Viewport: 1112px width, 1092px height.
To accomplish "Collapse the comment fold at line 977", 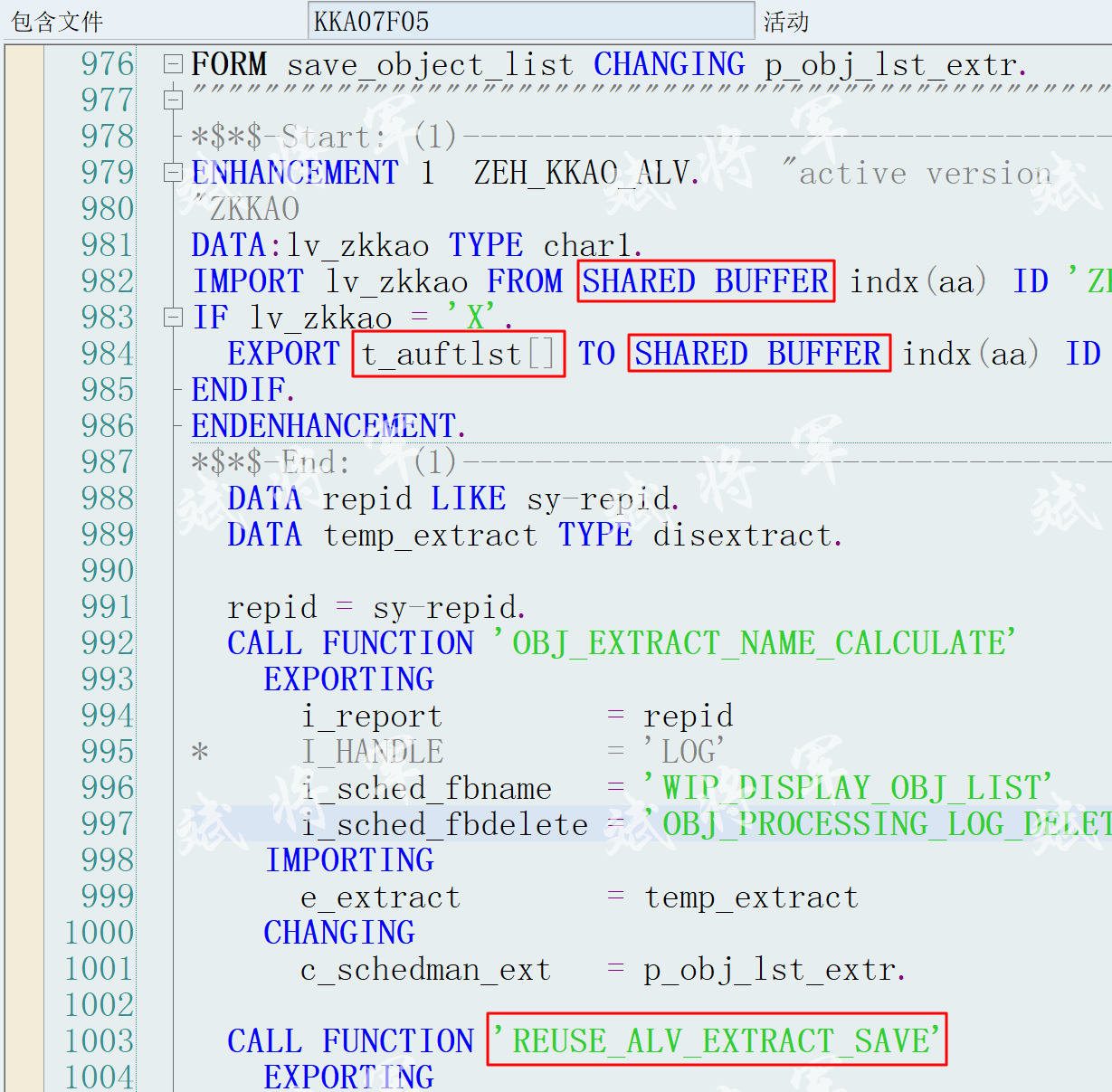I will (173, 100).
